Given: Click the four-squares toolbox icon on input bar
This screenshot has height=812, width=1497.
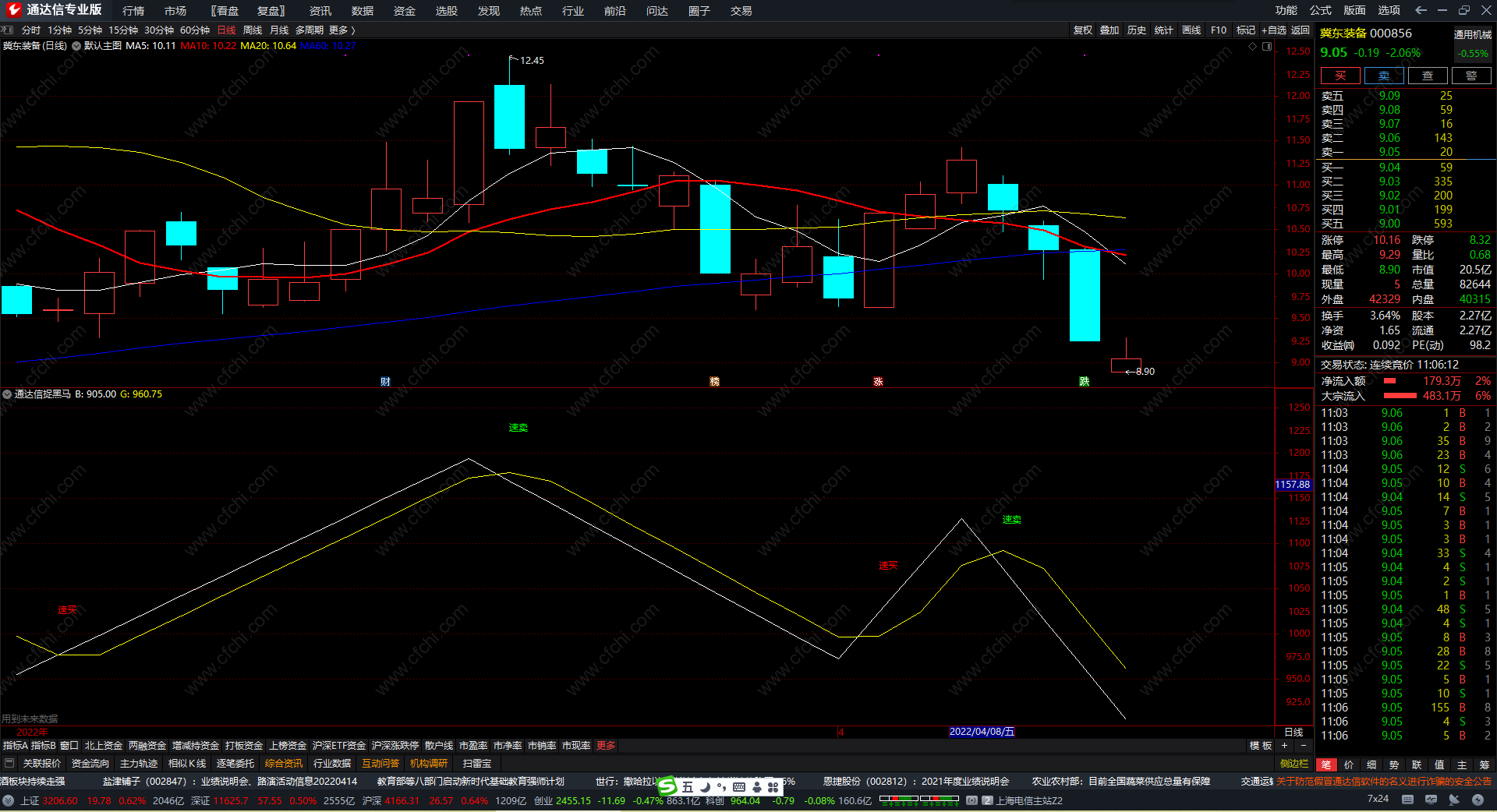Looking at the screenshot, I should point(773,787).
